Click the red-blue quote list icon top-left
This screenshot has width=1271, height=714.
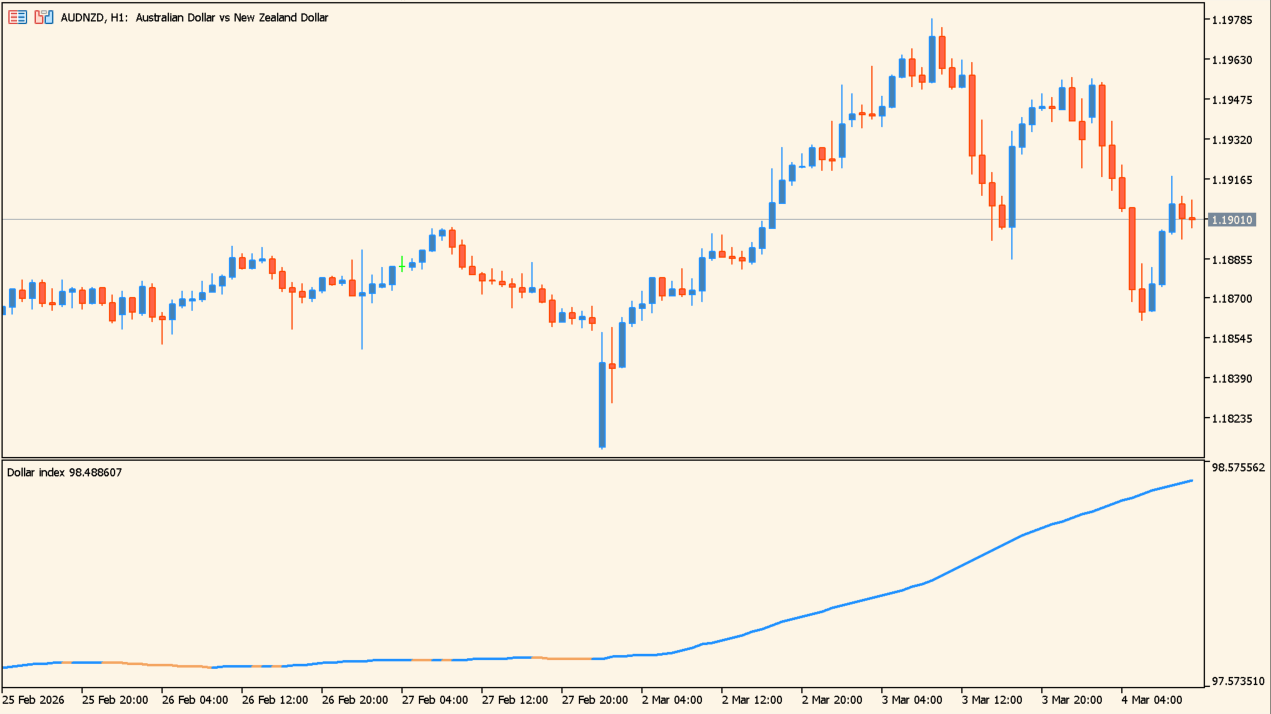(x=17, y=17)
